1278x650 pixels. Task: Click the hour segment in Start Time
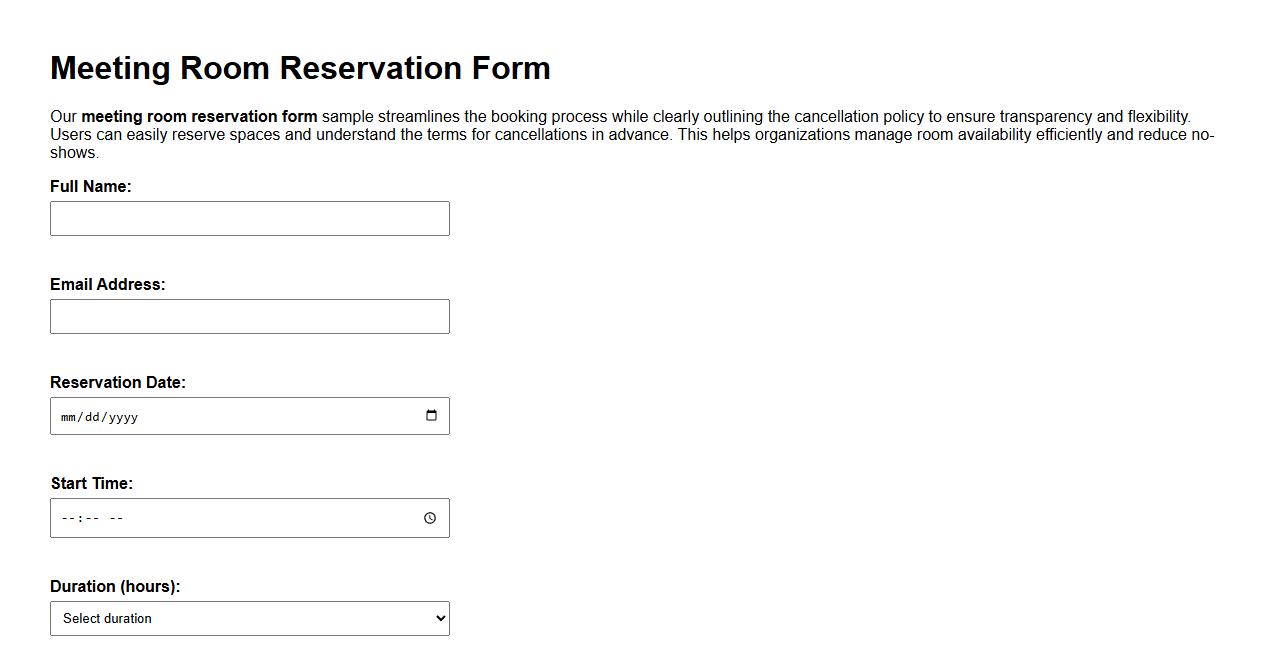[66, 518]
